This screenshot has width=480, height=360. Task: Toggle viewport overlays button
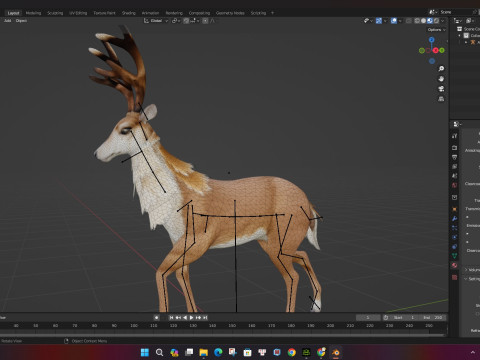(x=394, y=21)
